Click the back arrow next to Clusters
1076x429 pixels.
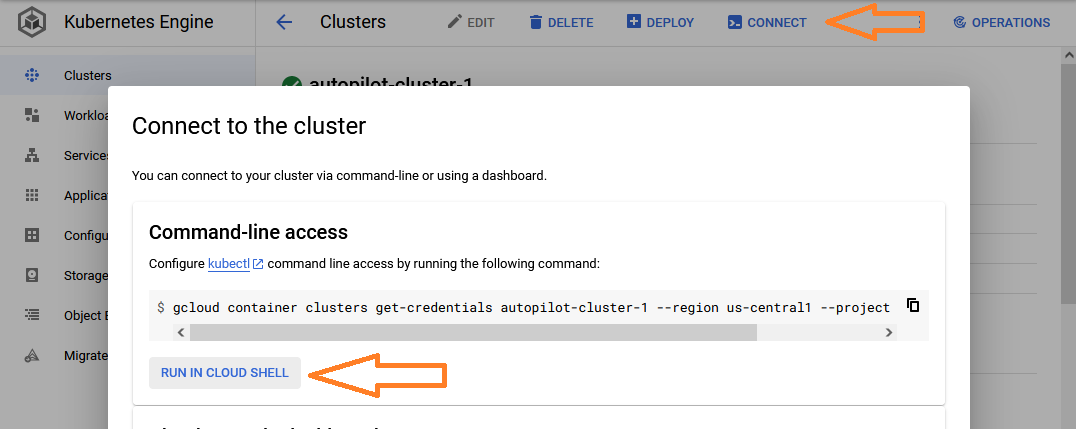[284, 23]
